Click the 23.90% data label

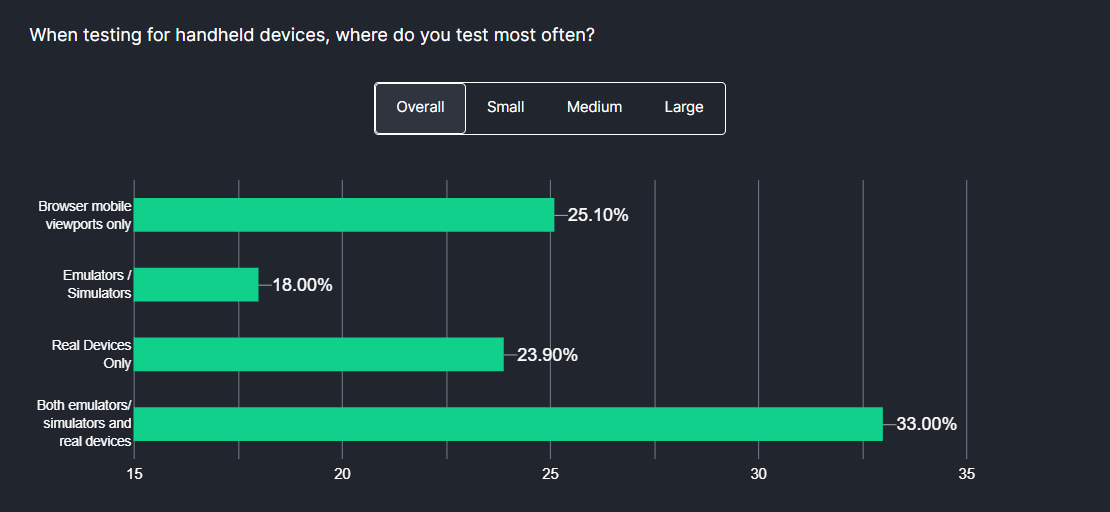pos(547,355)
